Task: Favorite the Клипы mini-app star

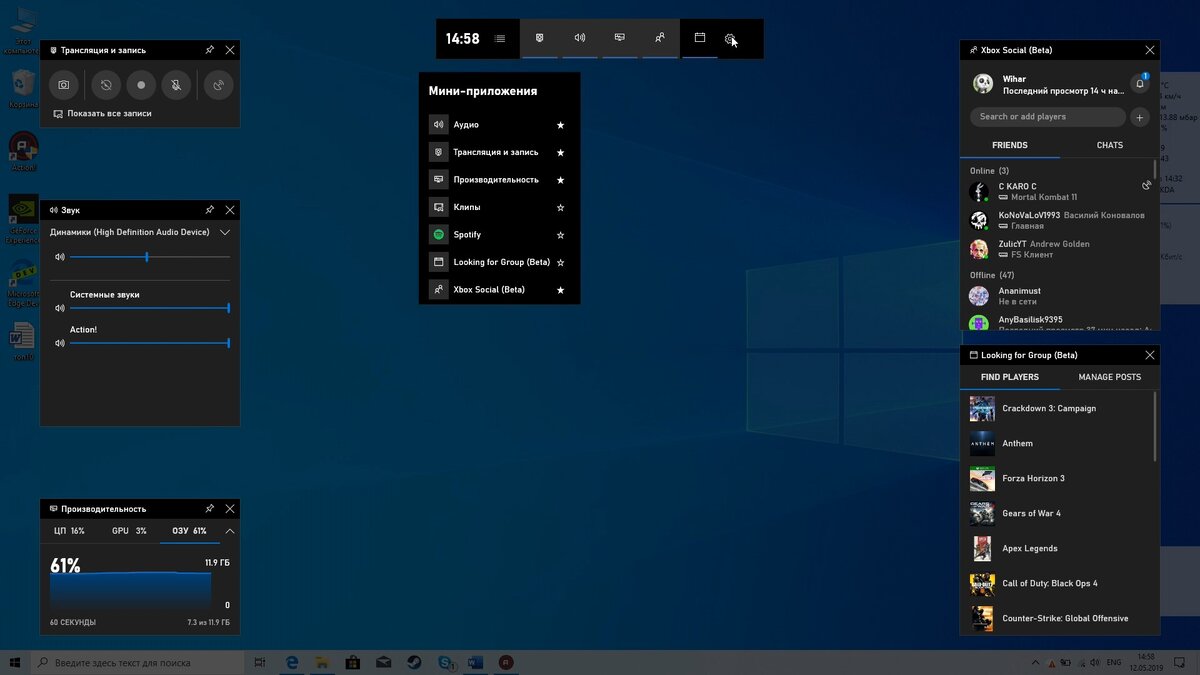Action: click(x=561, y=207)
